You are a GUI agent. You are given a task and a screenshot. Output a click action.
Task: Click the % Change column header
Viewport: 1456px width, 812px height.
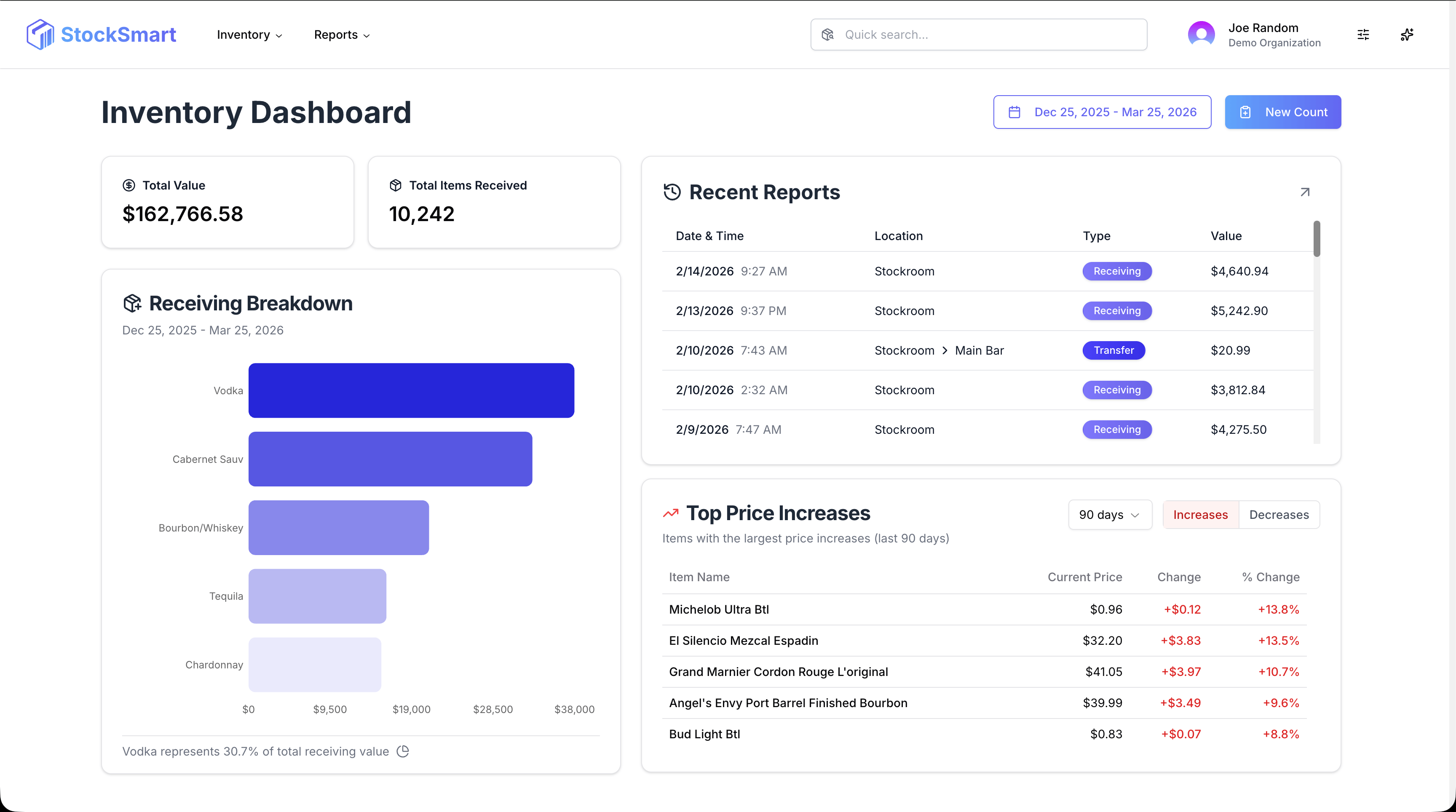click(1271, 577)
